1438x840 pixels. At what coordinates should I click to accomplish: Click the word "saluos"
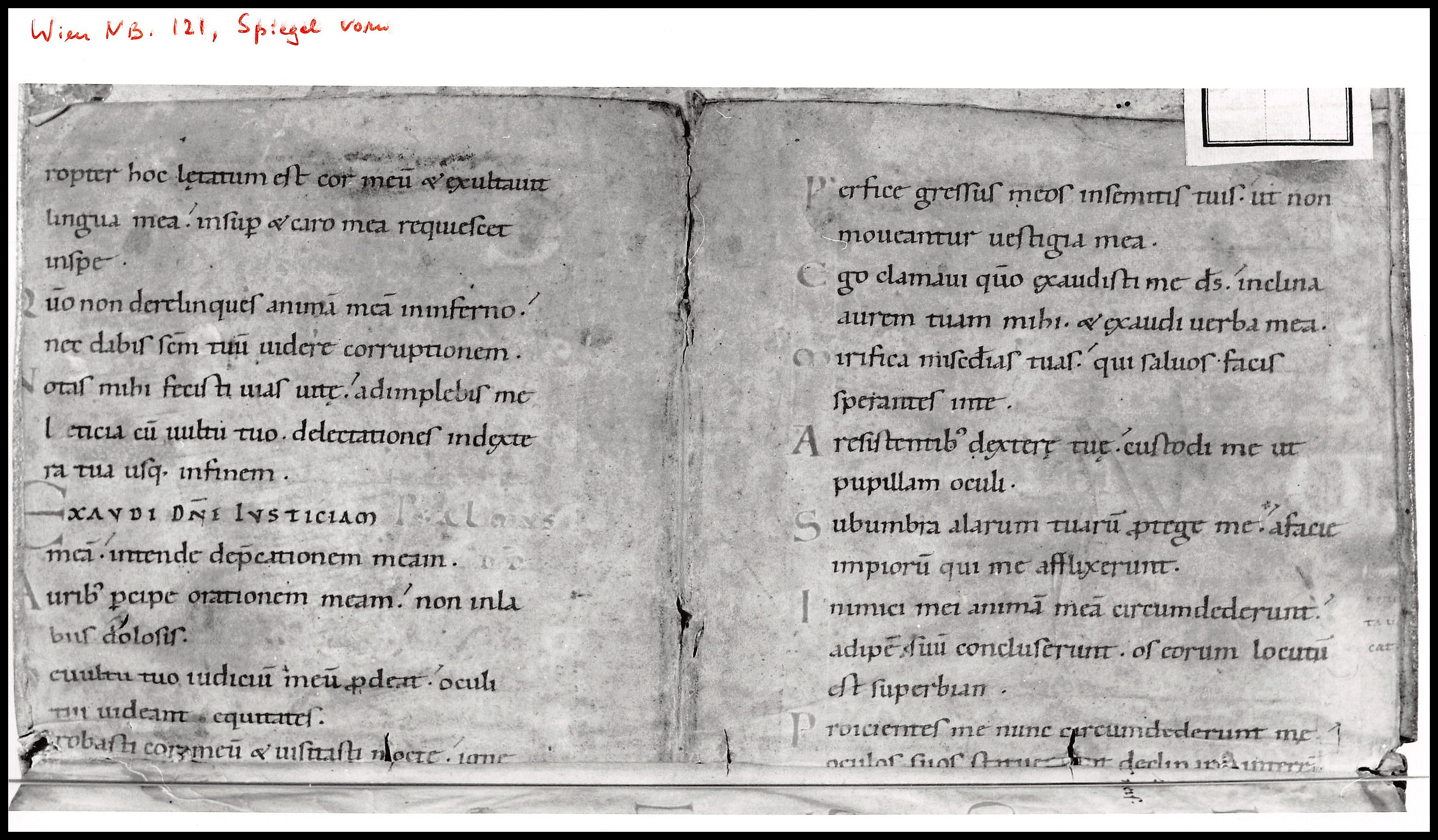point(1174,362)
